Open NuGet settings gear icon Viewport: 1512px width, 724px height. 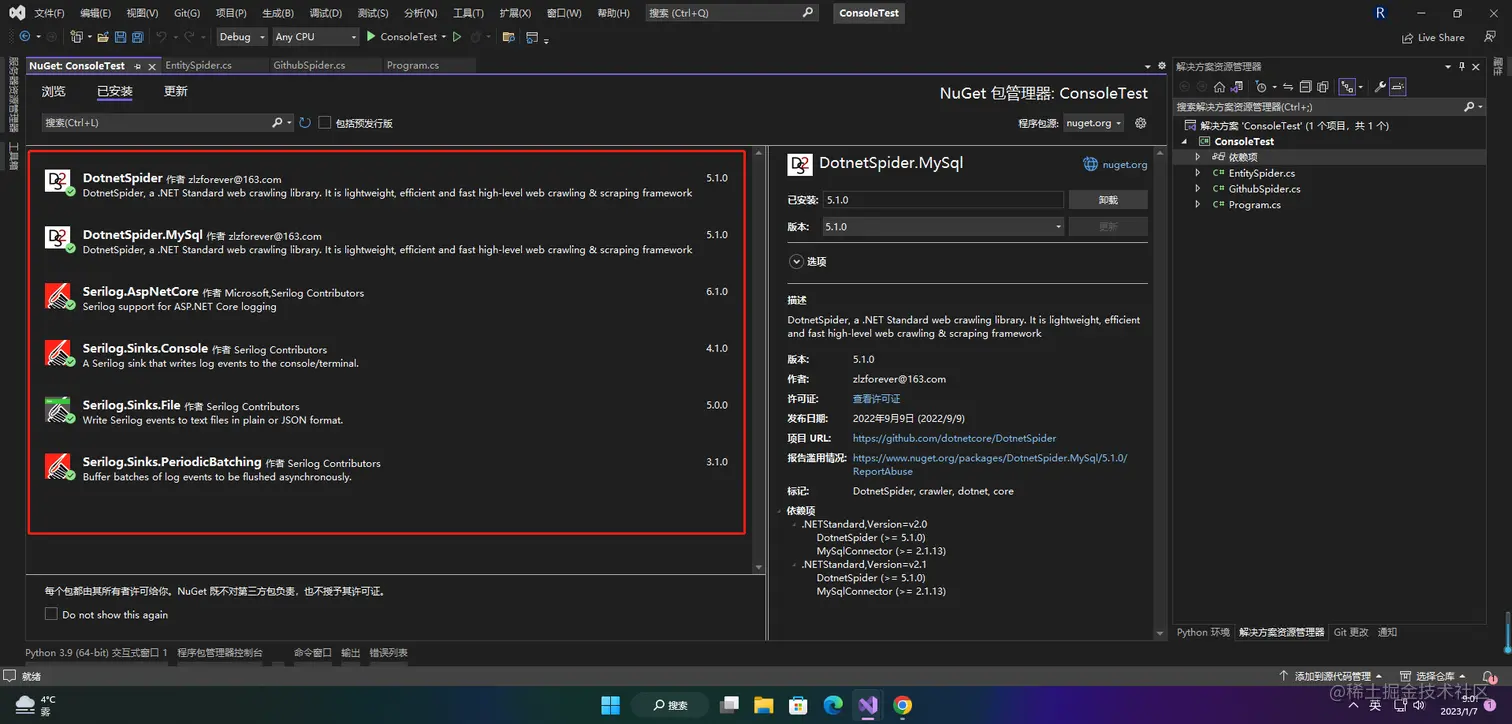pos(1140,123)
